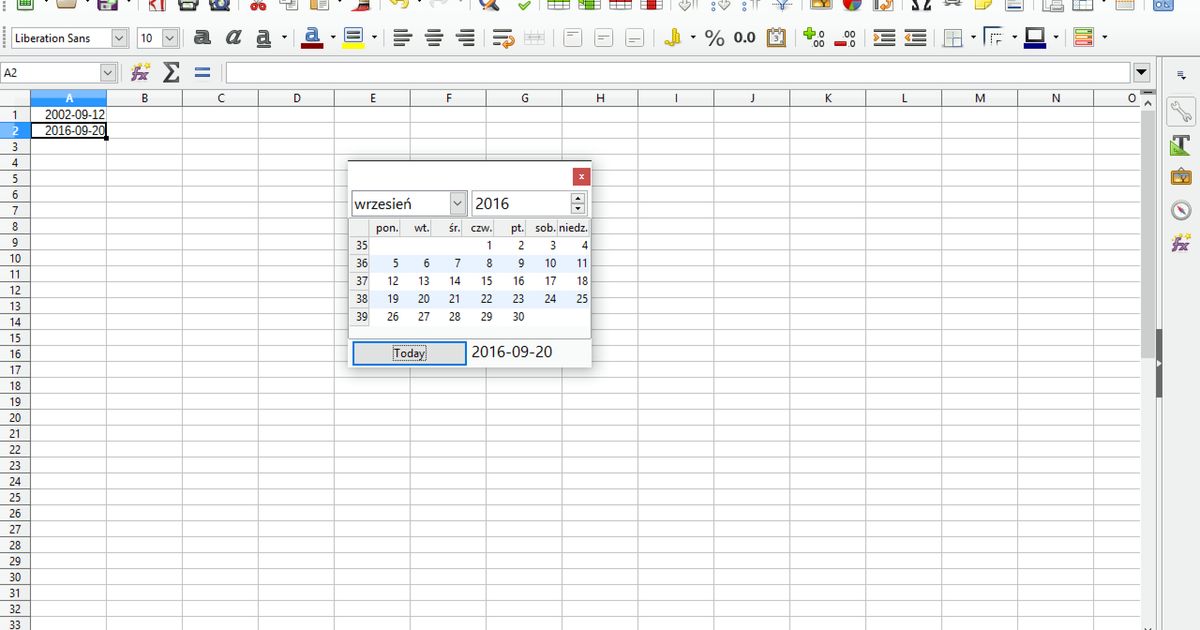Screen dimensions: 1200x630
Task: Open the month dropdown showing wrzesień
Action: (x=456, y=202)
